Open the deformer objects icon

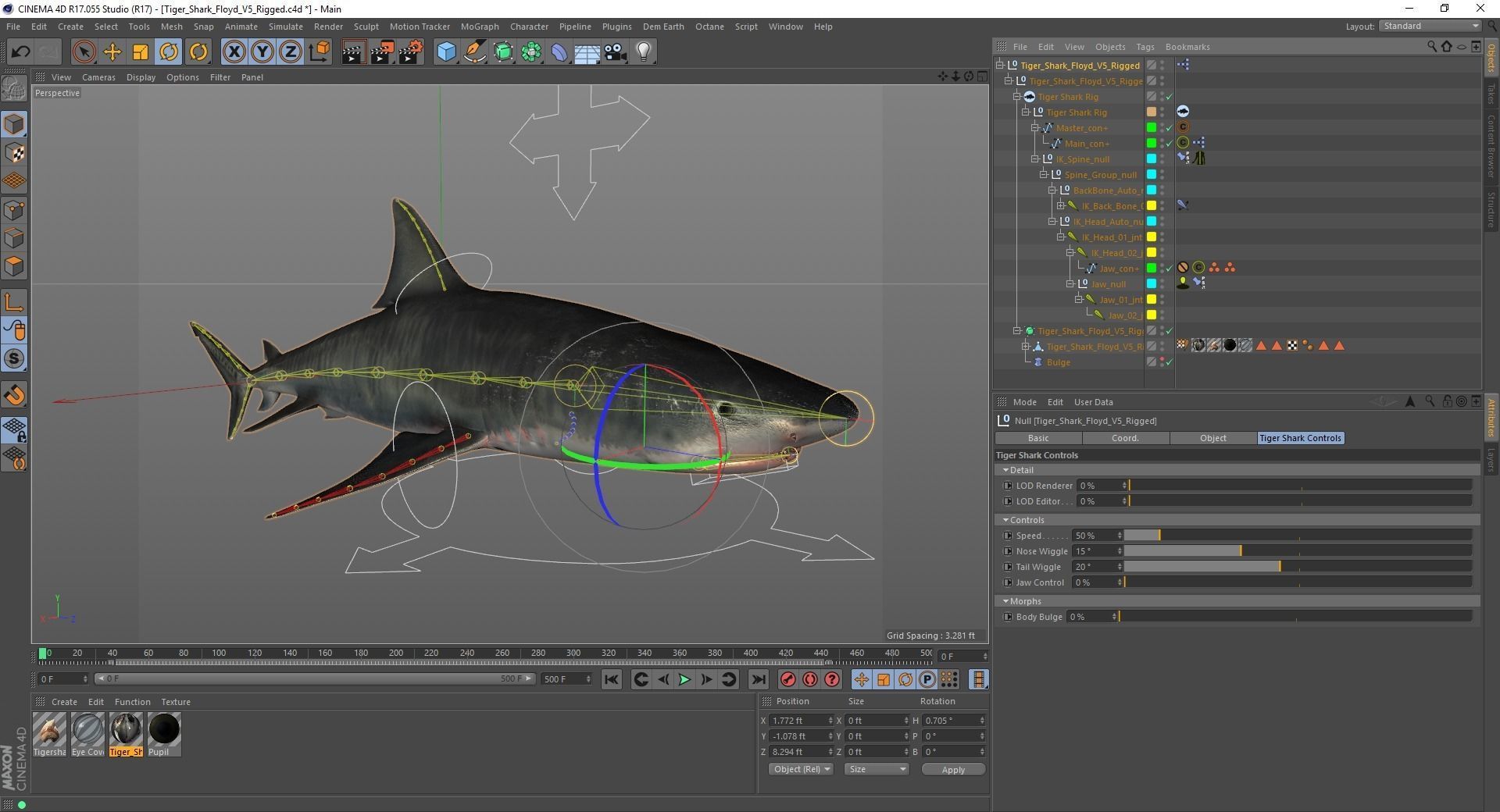(559, 52)
